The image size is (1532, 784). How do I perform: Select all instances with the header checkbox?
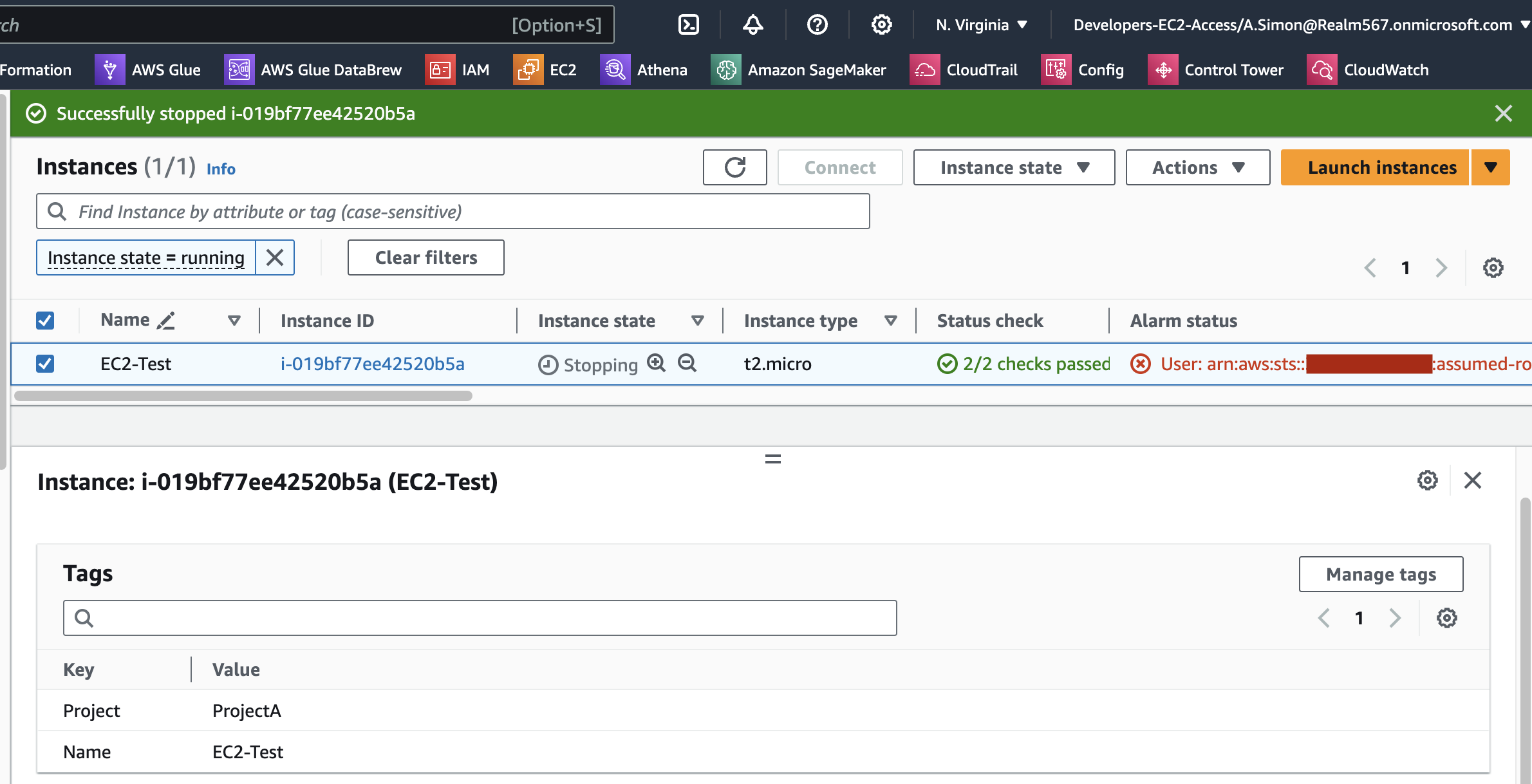click(x=45, y=320)
